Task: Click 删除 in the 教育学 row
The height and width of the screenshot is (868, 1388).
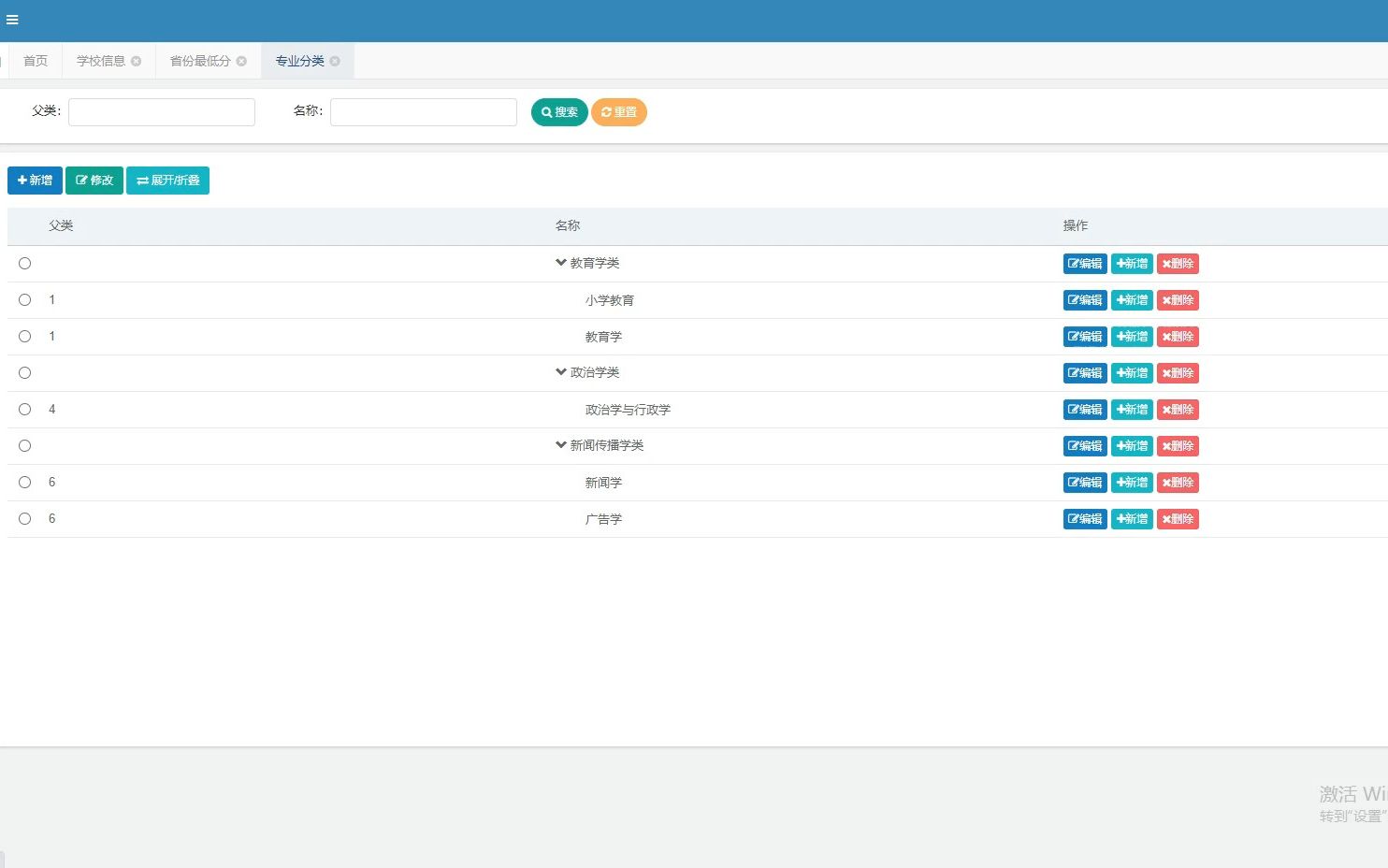Action: [x=1178, y=337]
